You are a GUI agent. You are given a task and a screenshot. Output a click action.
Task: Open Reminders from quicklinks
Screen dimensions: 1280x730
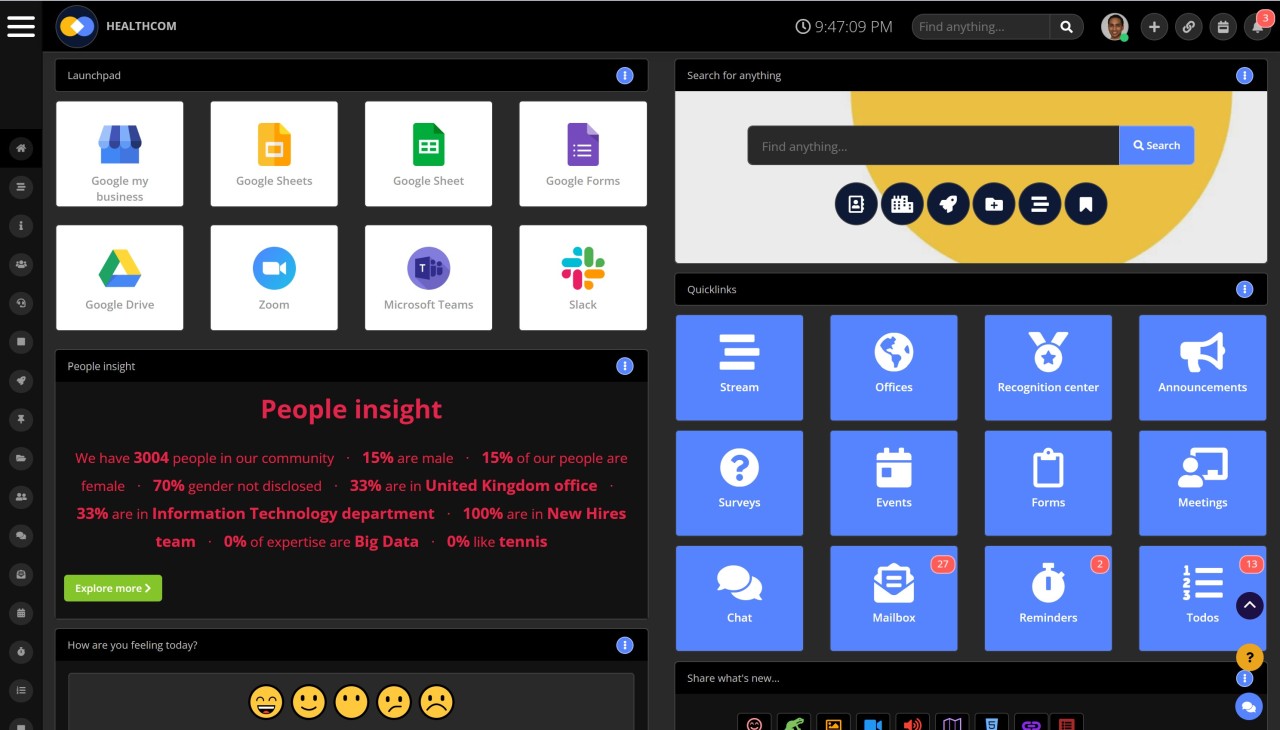coord(1048,598)
